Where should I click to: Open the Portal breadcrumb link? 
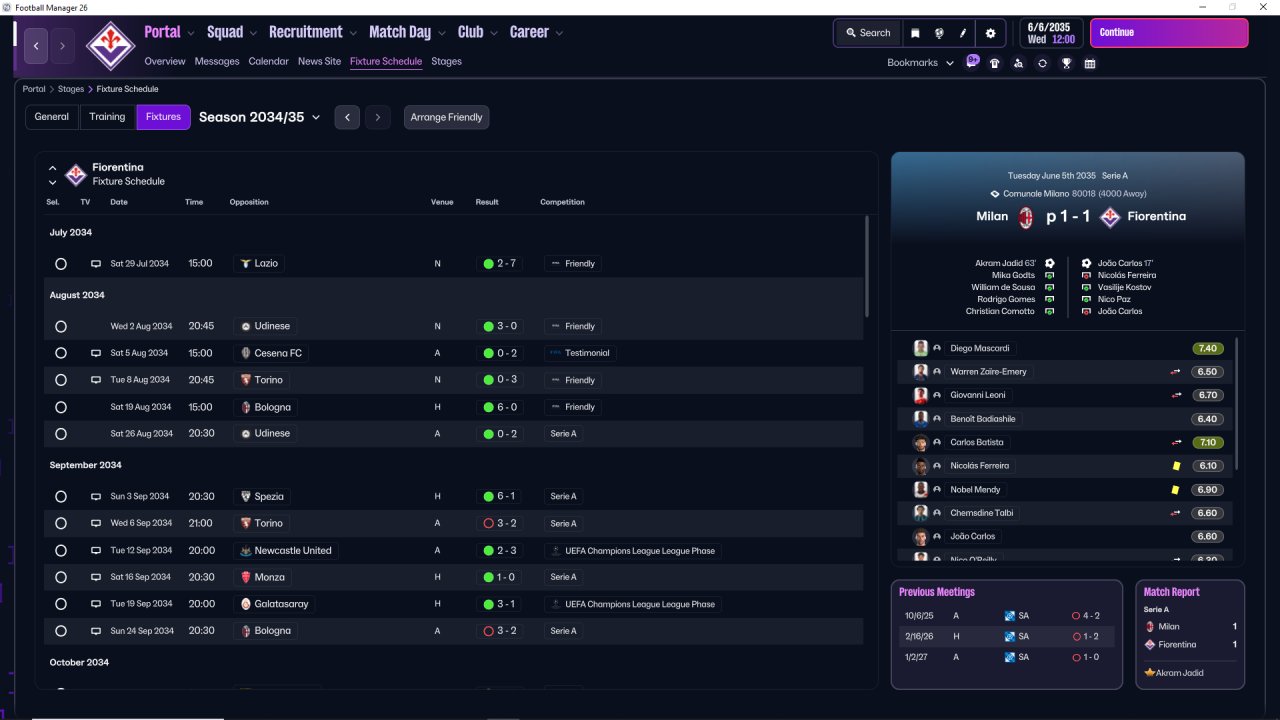tap(34, 89)
